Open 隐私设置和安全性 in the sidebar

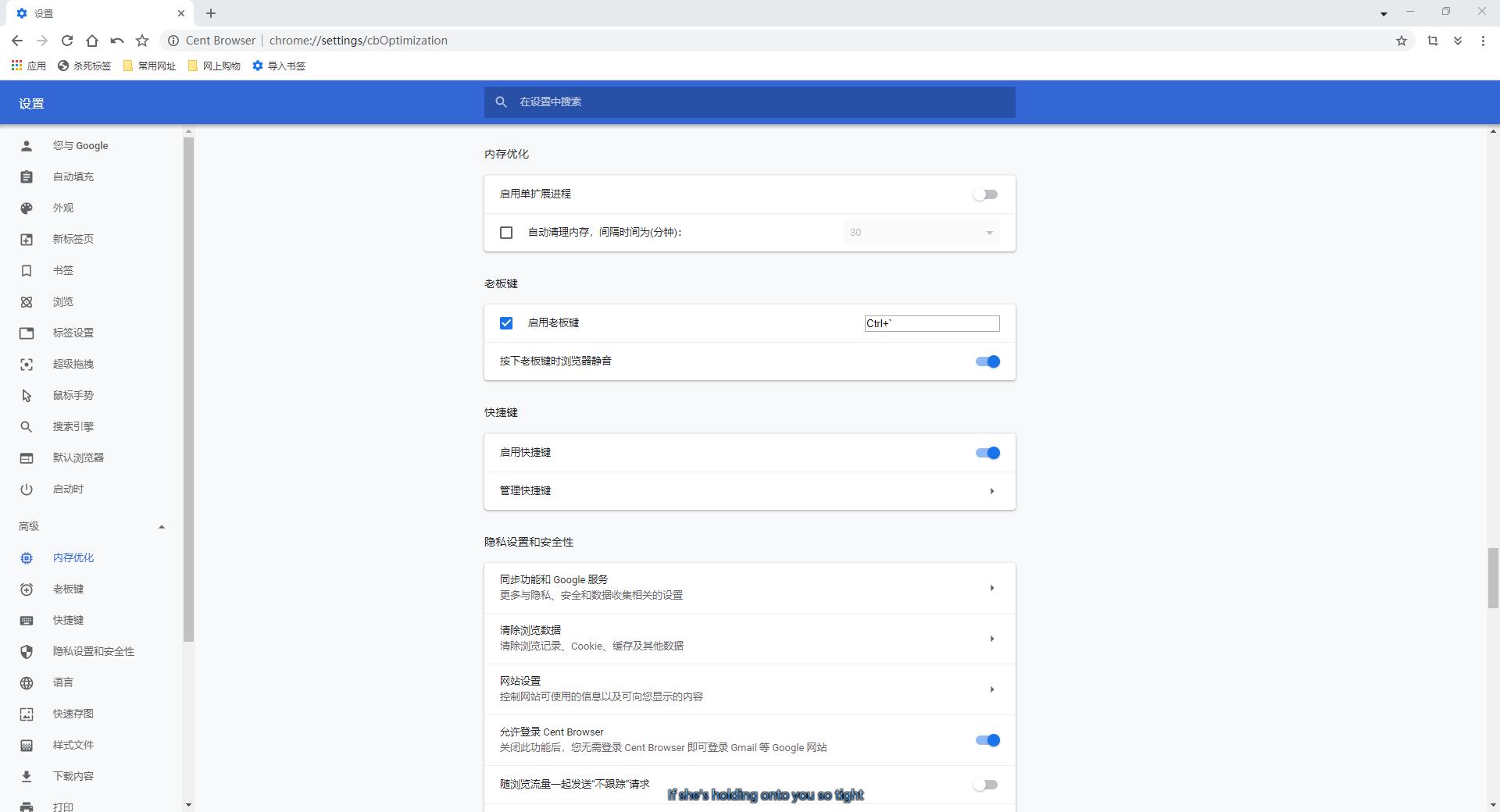coord(93,651)
